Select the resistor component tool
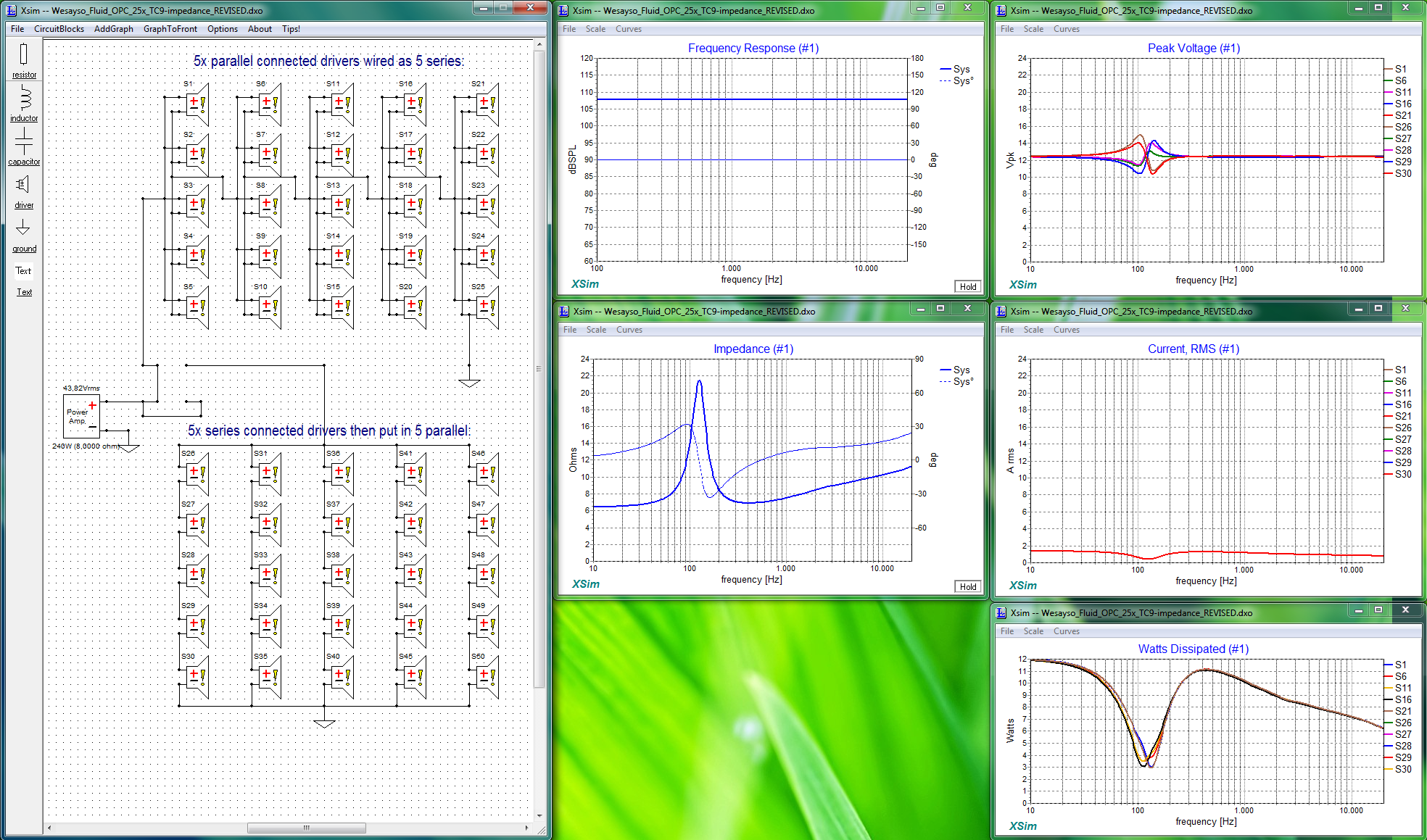Screen dimensions: 1427x840 pos(24,59)
